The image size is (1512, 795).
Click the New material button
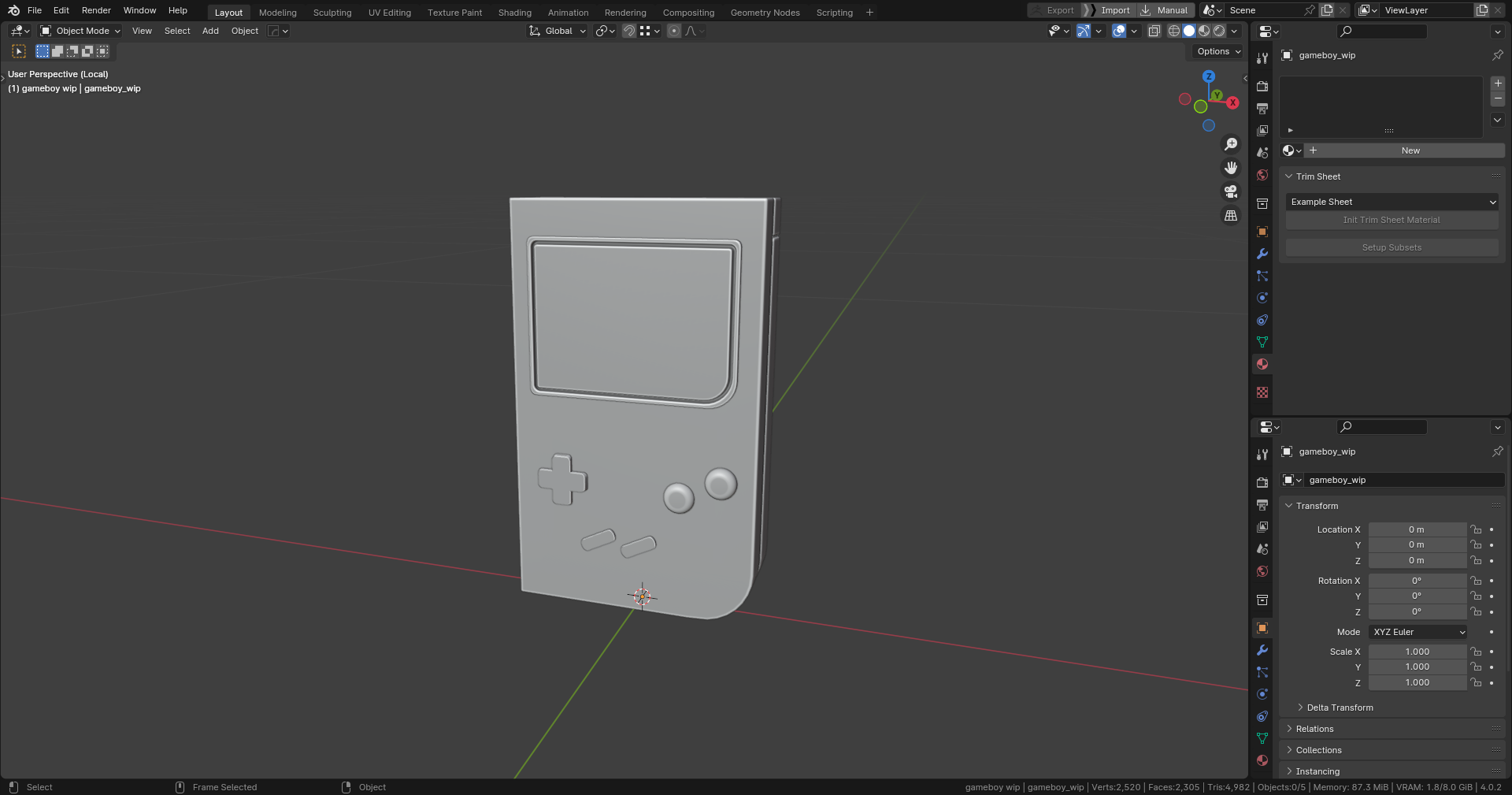[x=1410, y=150]
